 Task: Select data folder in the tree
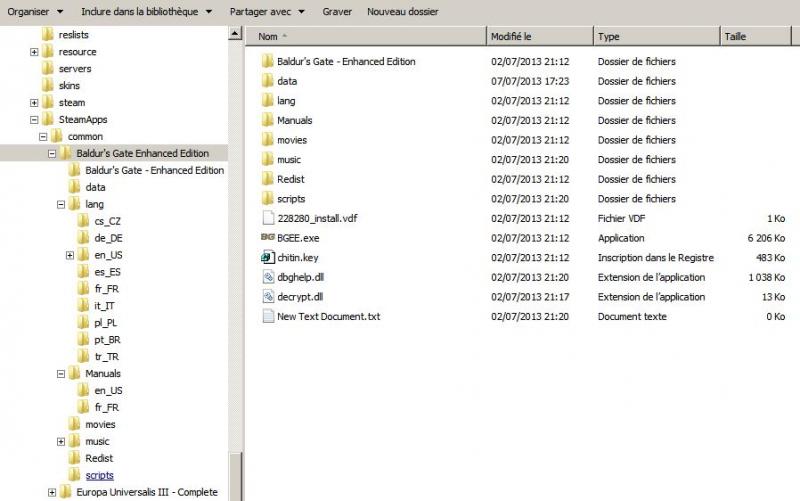pyautogui.click(x=95, y=187)
